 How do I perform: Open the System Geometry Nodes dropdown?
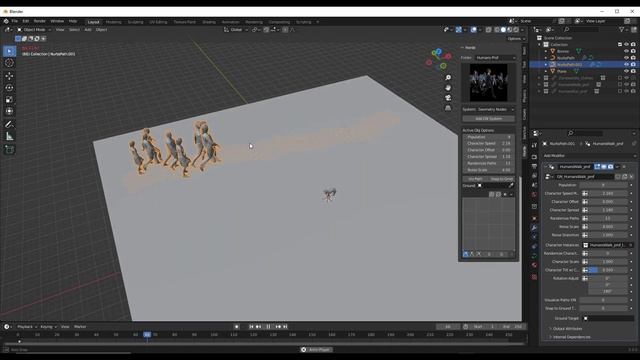click(x=489, y=109)
